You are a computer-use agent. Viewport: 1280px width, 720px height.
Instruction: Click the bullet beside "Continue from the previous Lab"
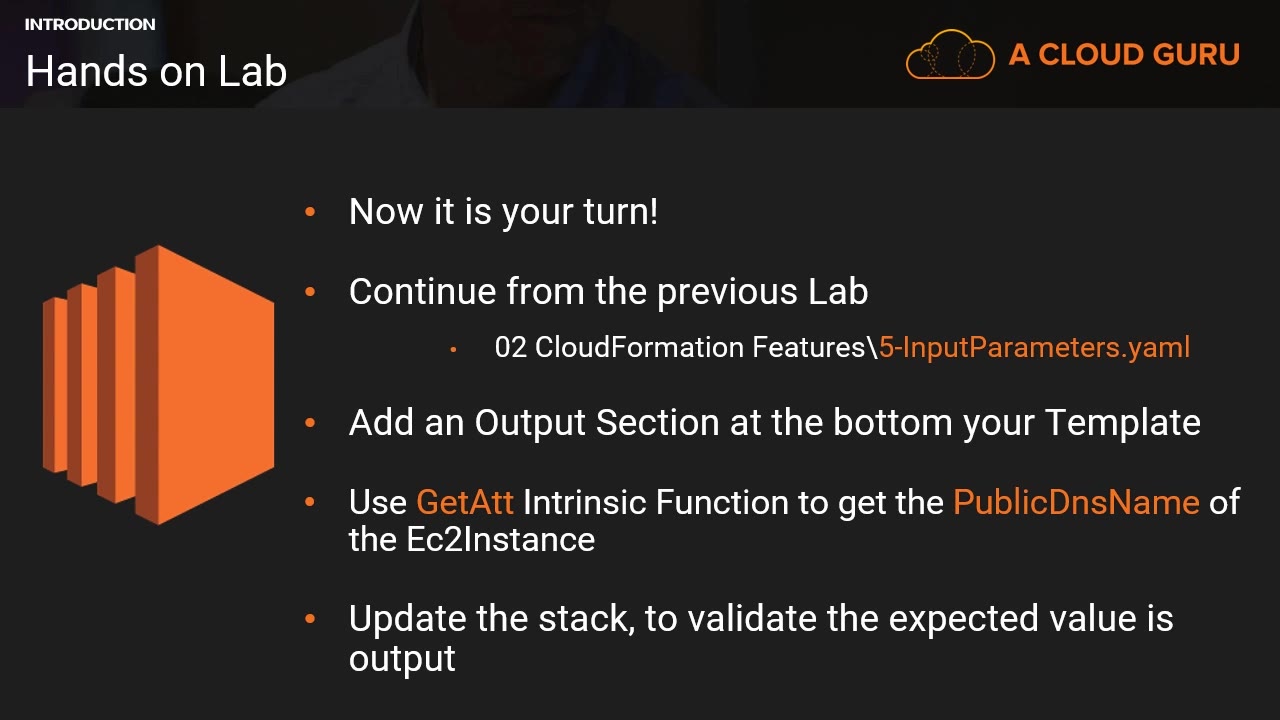[x=310, y=292]
